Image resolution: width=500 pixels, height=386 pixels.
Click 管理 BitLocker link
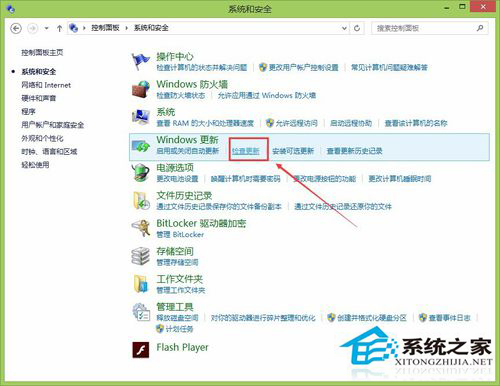tap(180, 235)
